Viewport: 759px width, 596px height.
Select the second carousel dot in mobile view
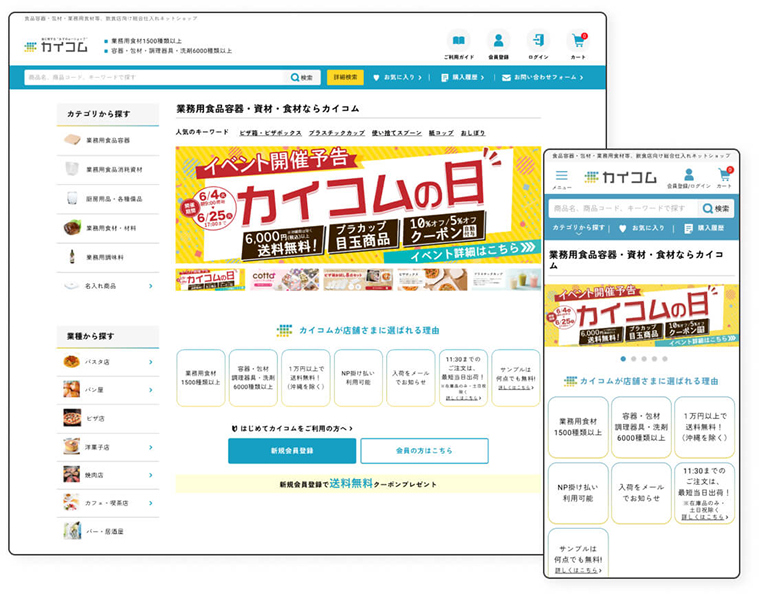coord(634,359)
